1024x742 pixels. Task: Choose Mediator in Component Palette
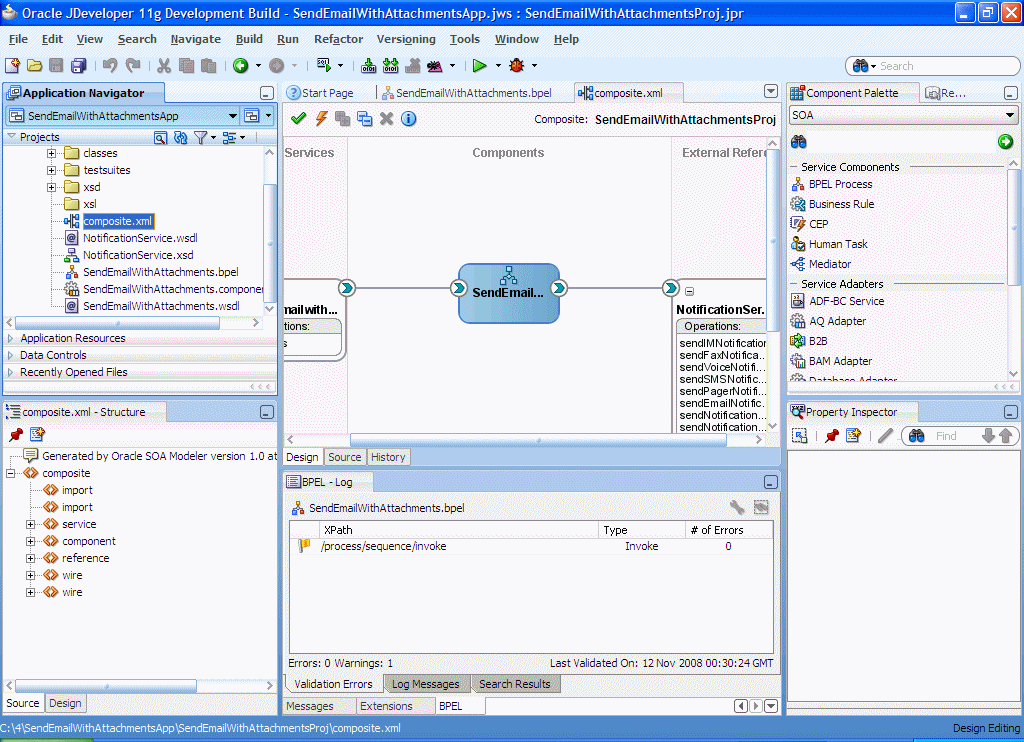829,264
